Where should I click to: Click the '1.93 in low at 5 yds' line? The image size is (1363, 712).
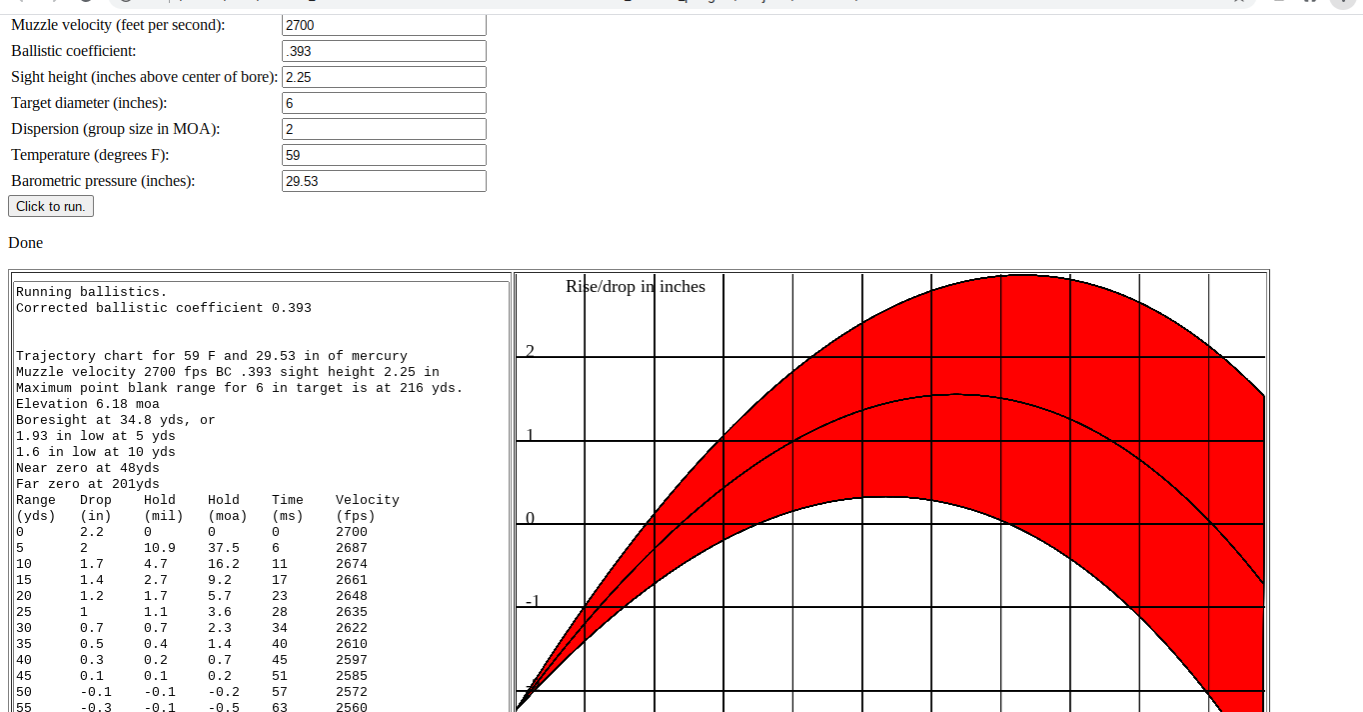click(x=96, y=436)
